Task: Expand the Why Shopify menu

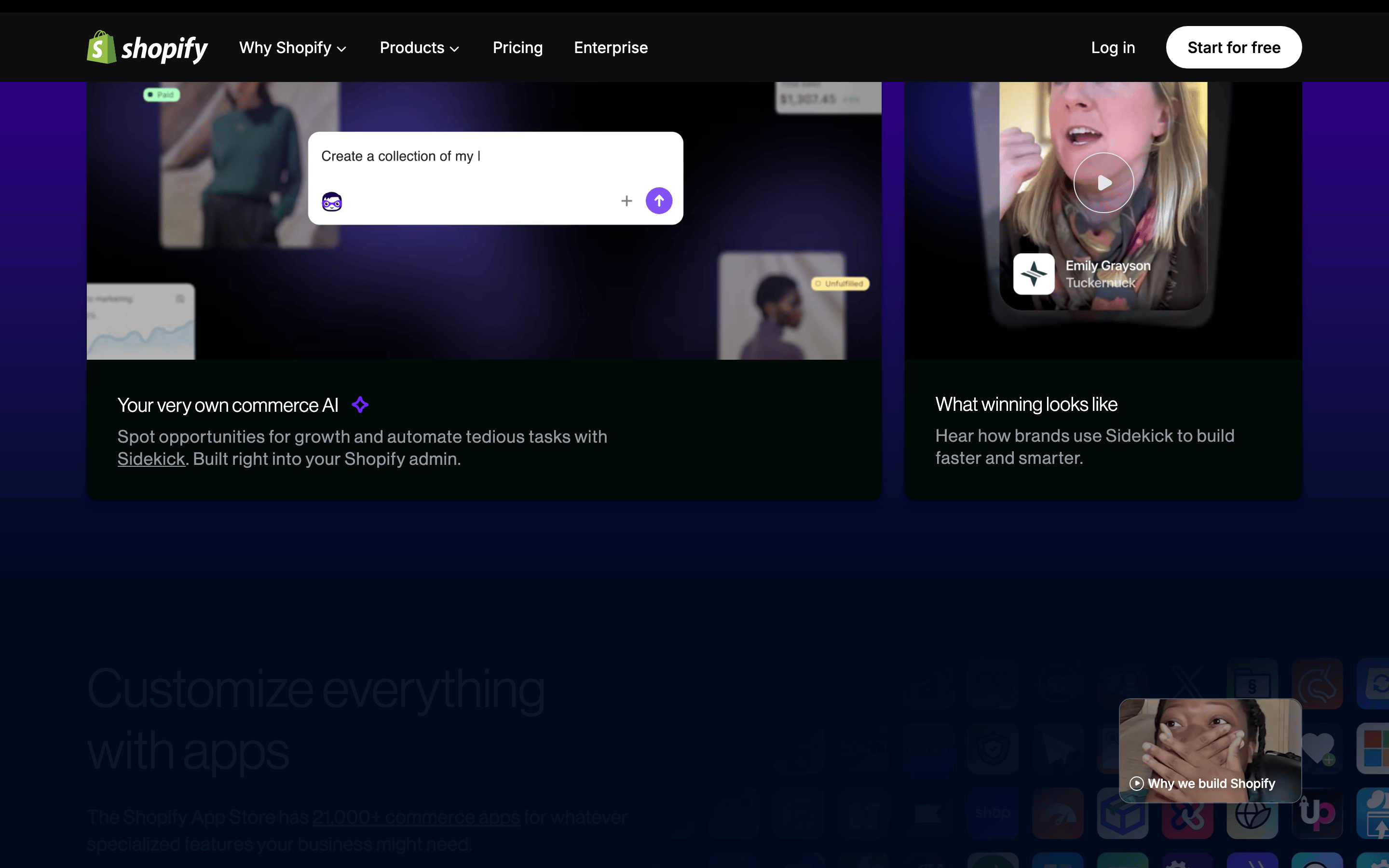Action: pyautogui.click(x=293, y=48)
